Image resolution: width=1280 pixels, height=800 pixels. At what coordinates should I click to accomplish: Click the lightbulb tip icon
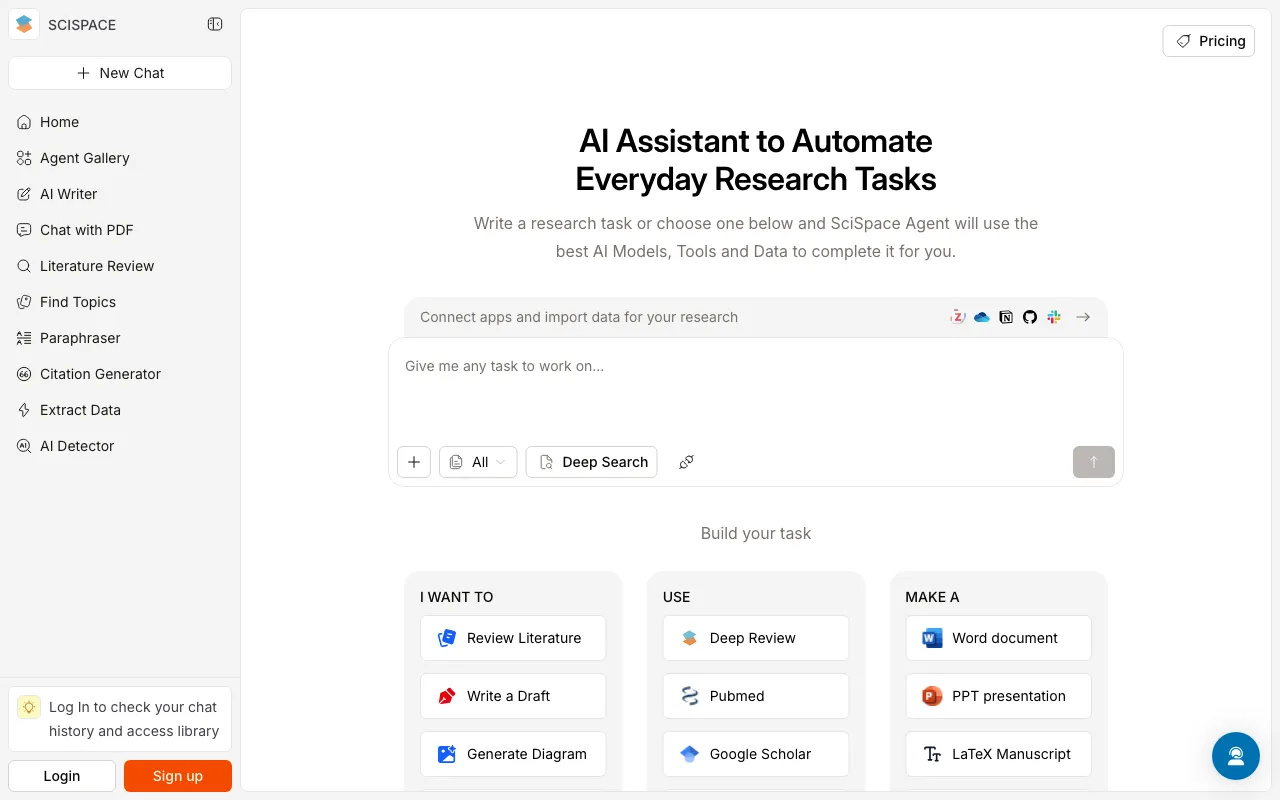tap(29, 707)
